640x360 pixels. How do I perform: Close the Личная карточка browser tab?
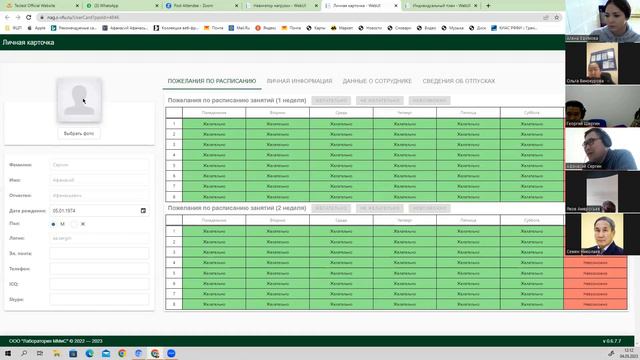pyautogui.click(x=396, y=6)
